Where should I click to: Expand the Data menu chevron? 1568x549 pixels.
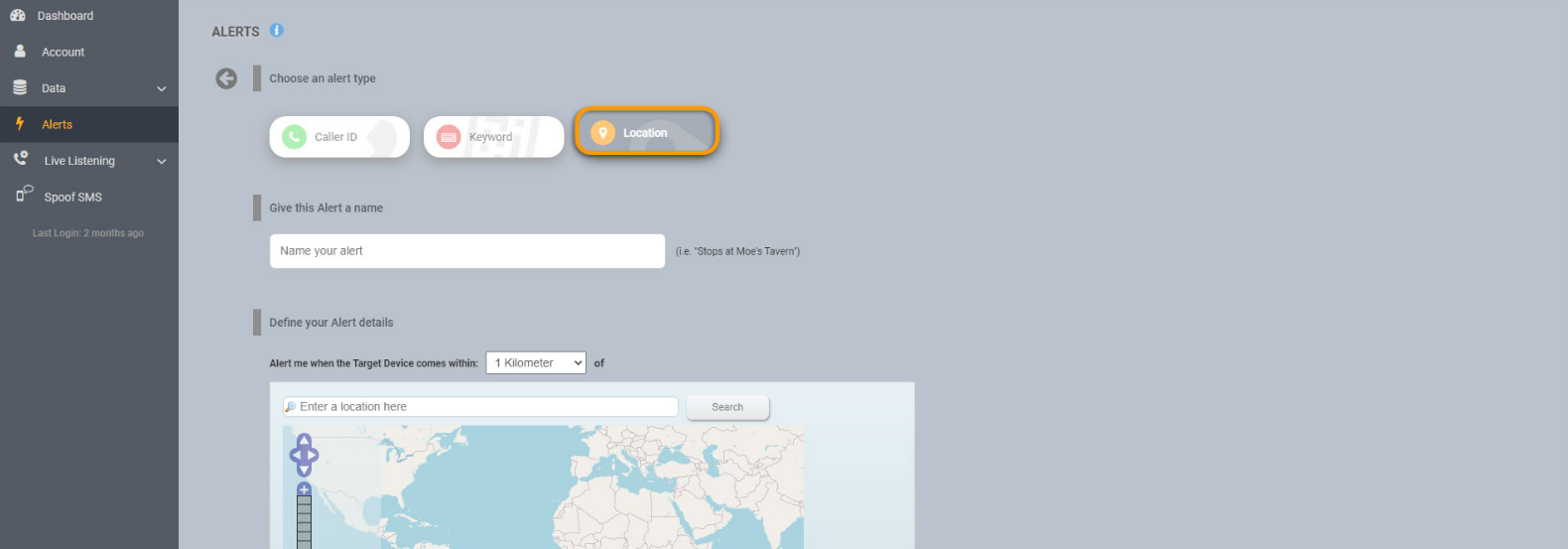(x=162, y=88)
